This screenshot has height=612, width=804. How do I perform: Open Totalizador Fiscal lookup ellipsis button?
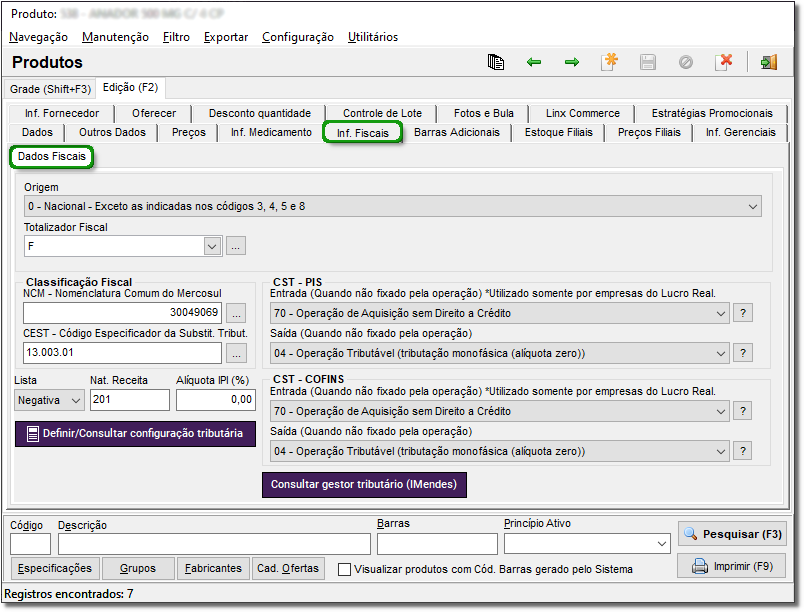[236, 246]
